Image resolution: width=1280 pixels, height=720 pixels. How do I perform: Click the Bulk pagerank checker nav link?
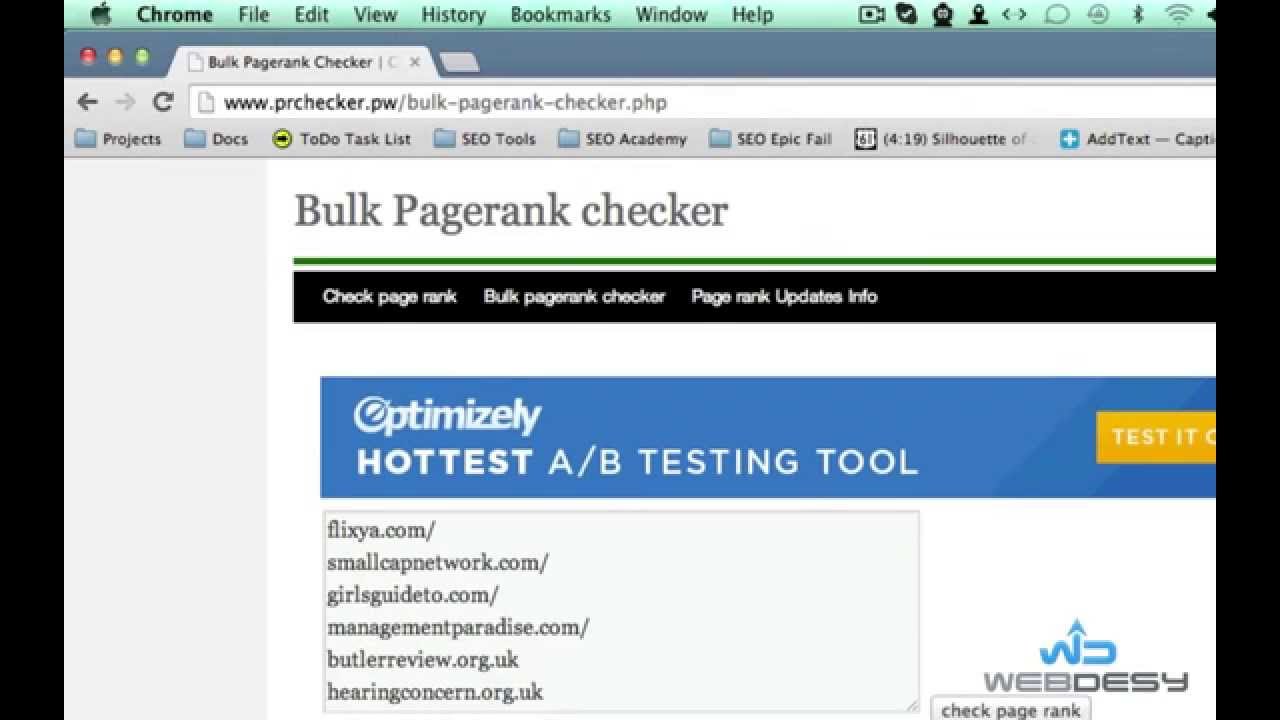coord(574,296)
